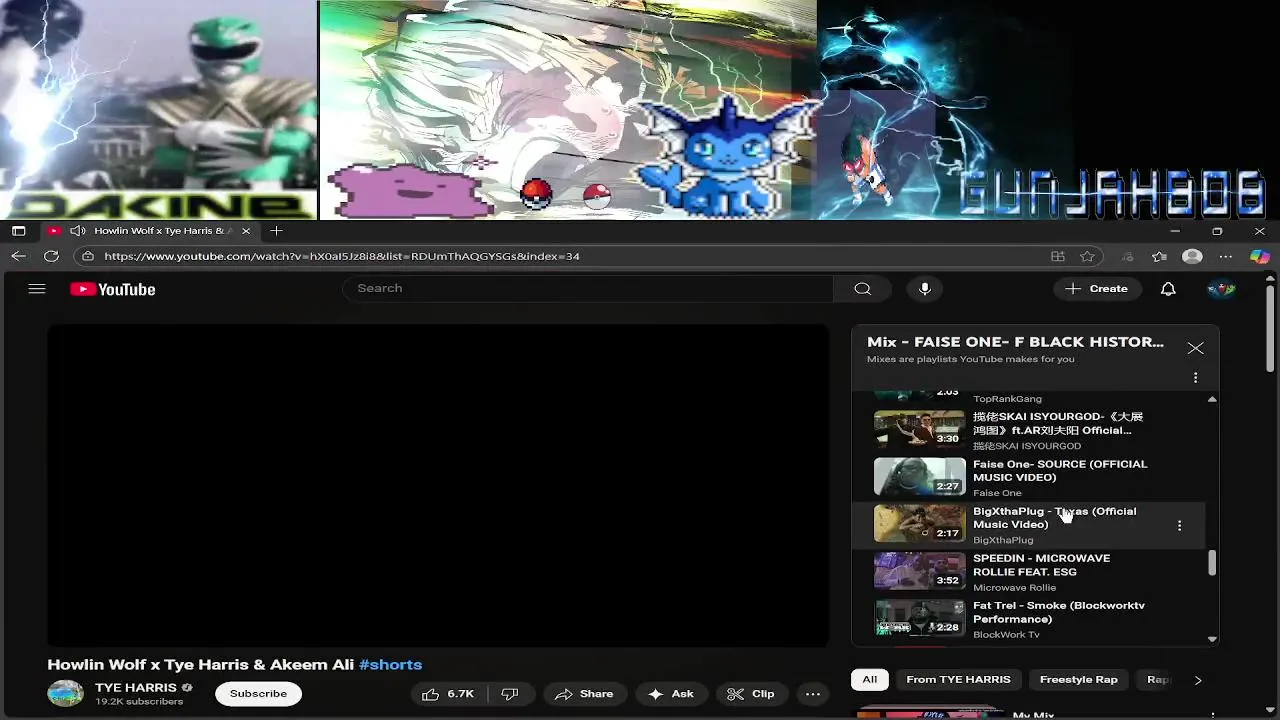Open tab actions menu icon
The width and height of the screenshot is (1280, 720).
pyautogui.click(x=18, y=231)
